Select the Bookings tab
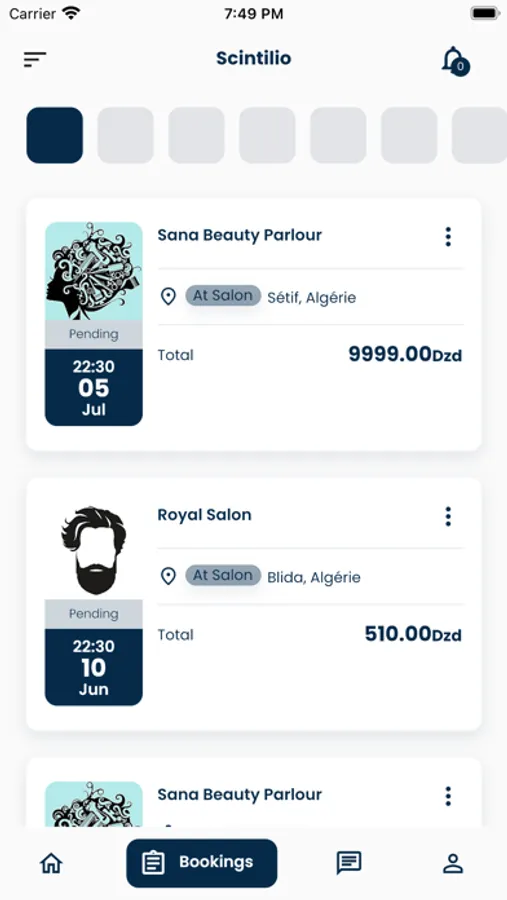The height and width of the screenshot is (900, 507). (x=202, y=863)
